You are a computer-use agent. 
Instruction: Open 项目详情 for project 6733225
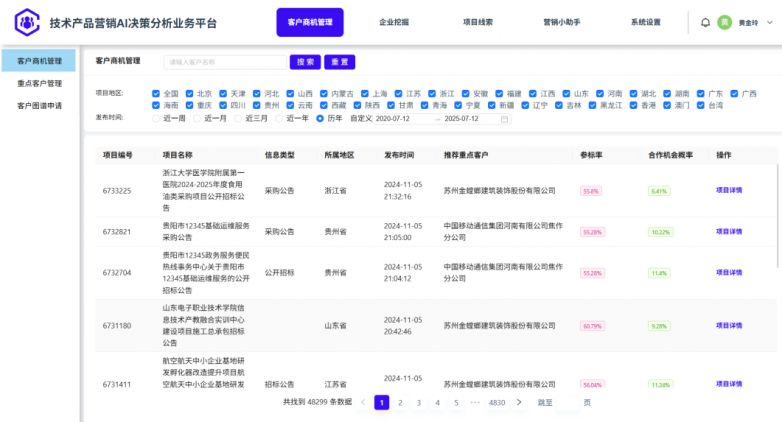729,189
